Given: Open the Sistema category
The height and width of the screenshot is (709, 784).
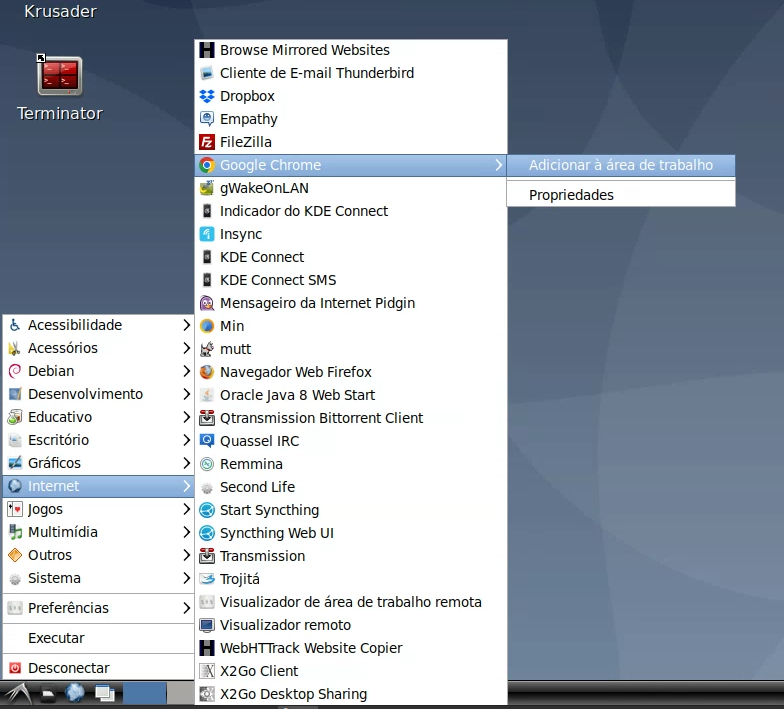Looking at the screenshot, I should point(98,578).
